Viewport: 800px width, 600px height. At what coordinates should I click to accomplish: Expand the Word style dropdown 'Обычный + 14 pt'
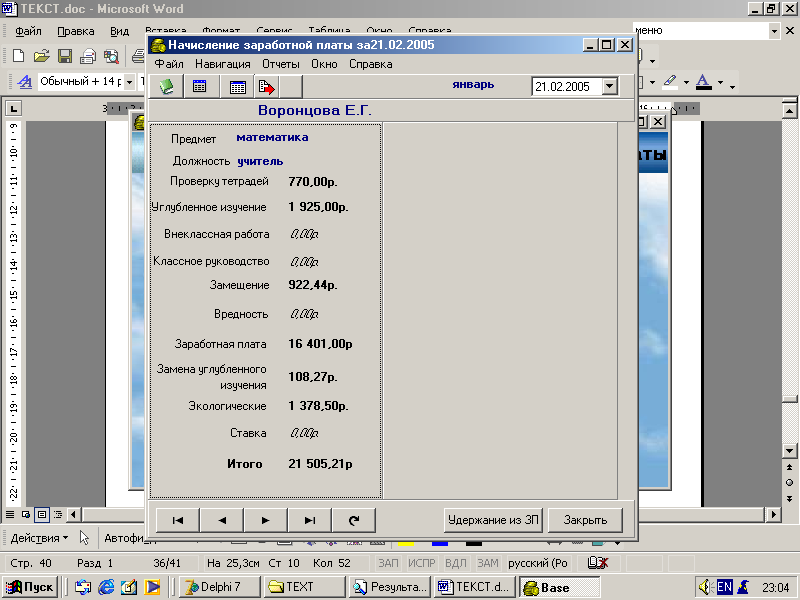pos(127,81)
